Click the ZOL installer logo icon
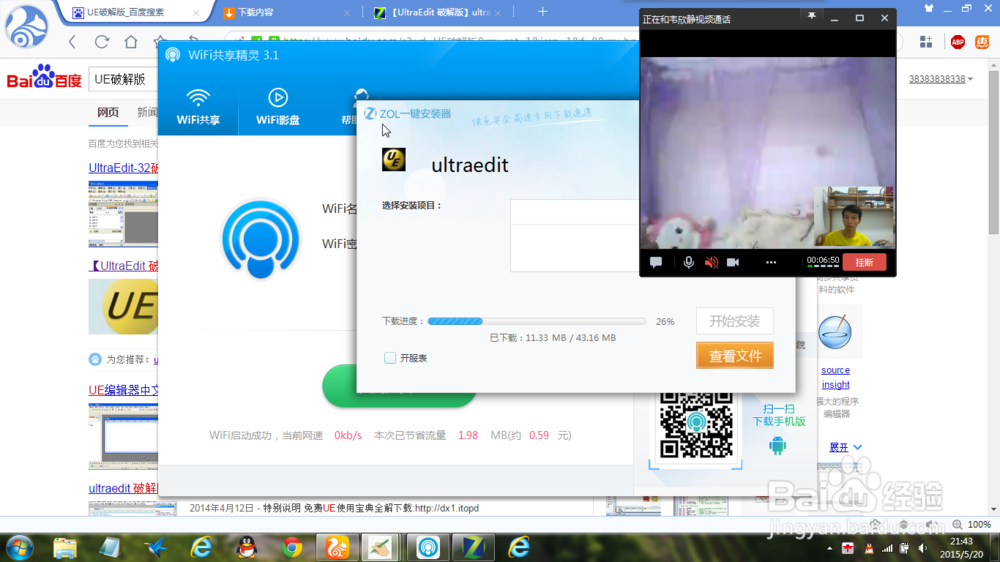Screen dimensions: 1000x562 click(x=370, y=114)
